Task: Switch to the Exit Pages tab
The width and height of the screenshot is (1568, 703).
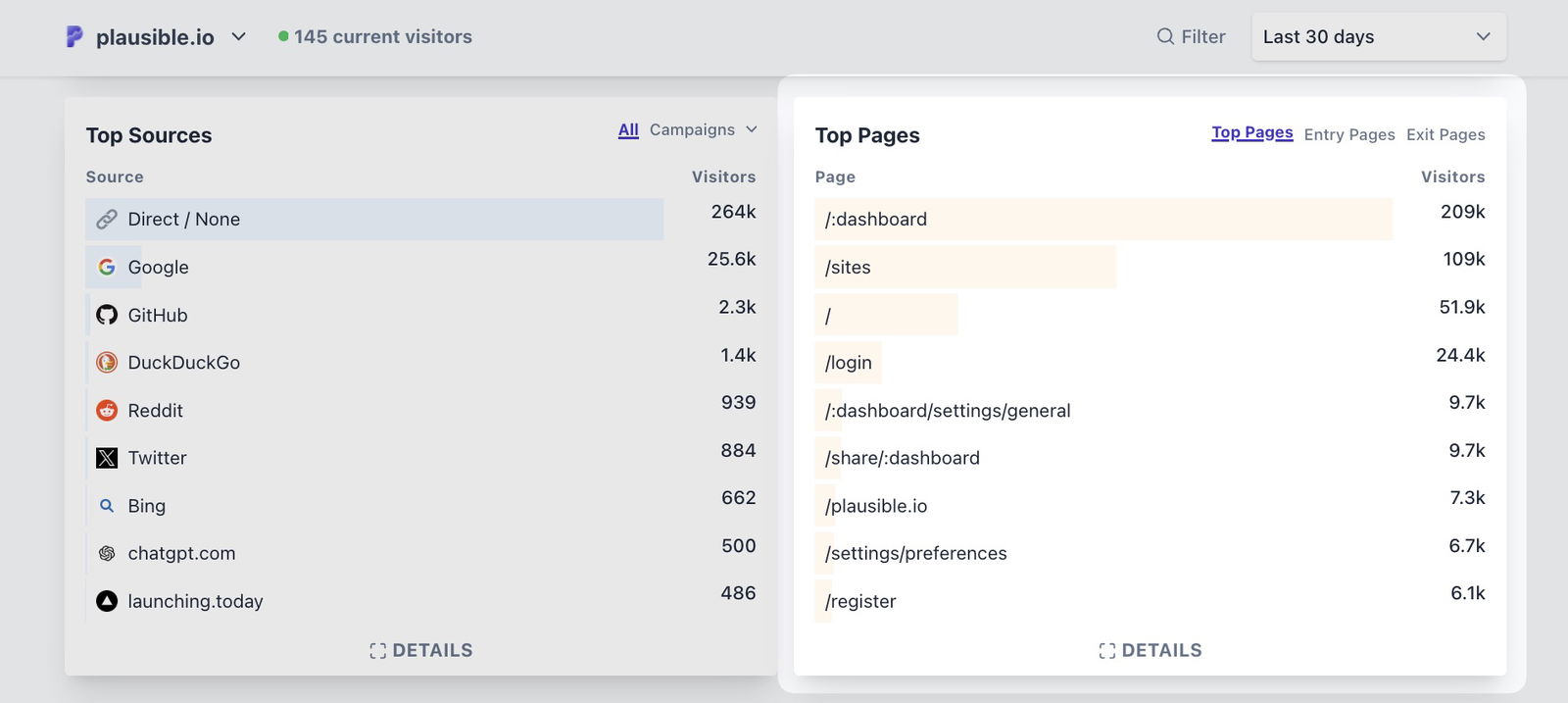Action: (1445, 134)
